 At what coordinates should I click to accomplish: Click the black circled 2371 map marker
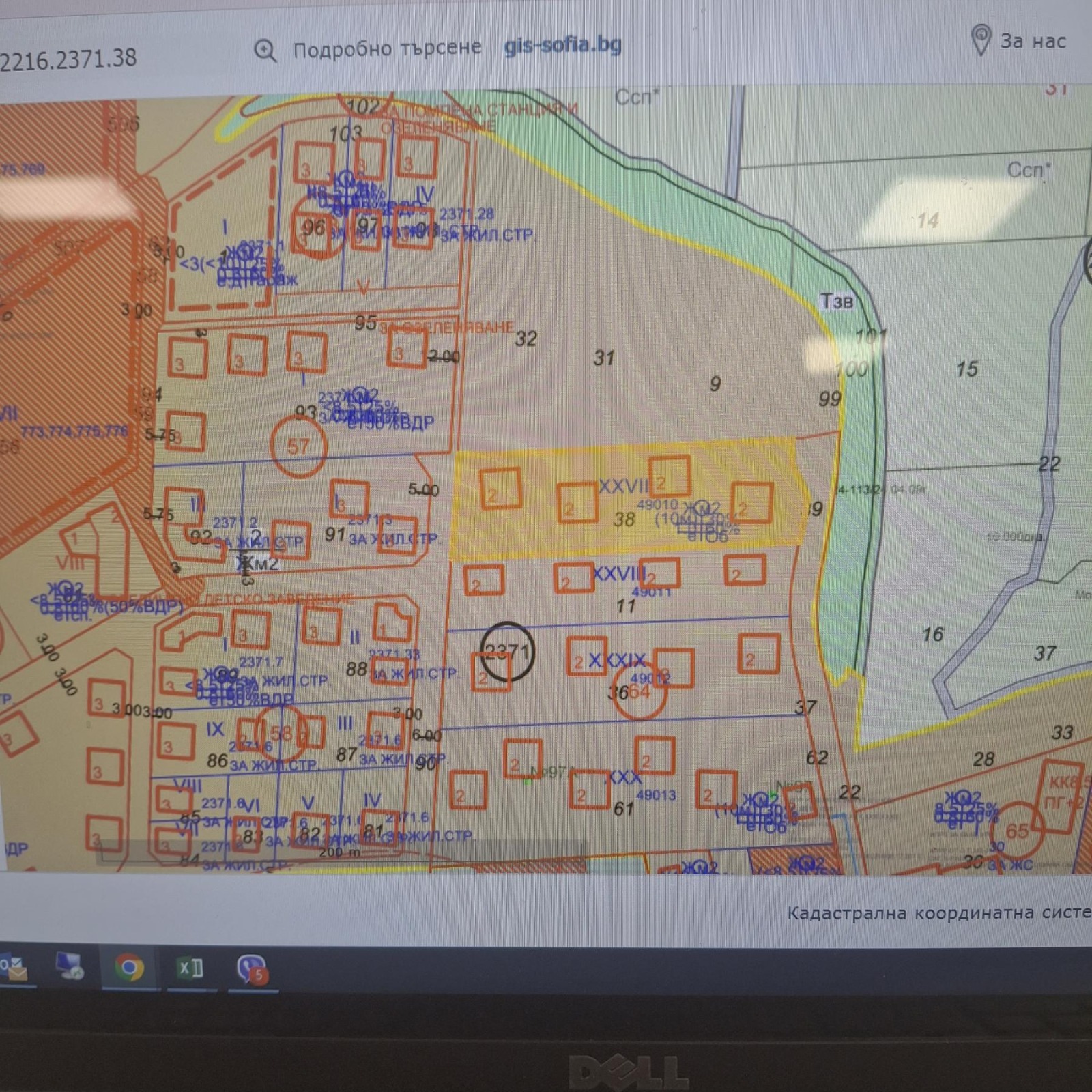pos(506,651)
